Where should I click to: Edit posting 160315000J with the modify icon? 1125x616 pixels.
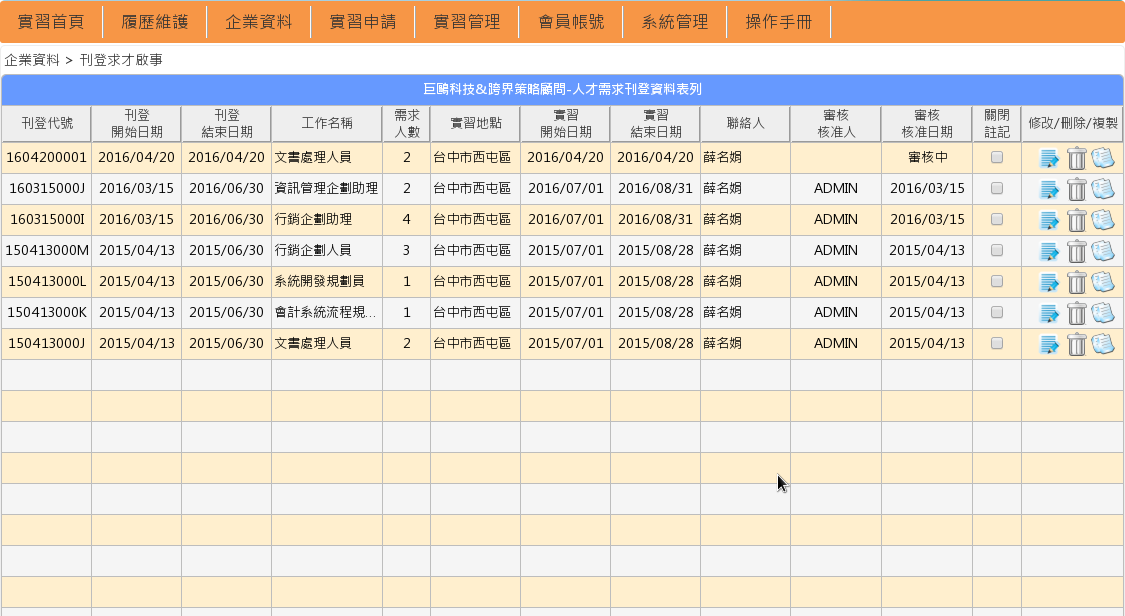point(1049,189)
